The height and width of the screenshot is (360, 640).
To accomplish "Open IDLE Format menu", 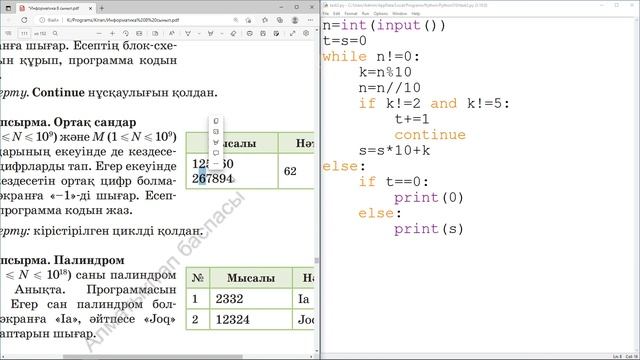I will (x=351, y=13).
